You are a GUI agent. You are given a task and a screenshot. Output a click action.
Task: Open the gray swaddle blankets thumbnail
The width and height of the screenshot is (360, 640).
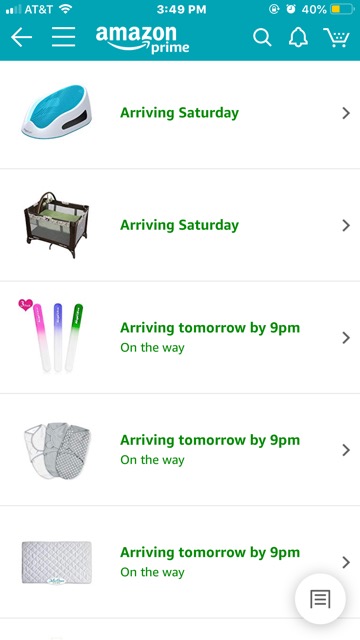(x=57, y=450)
